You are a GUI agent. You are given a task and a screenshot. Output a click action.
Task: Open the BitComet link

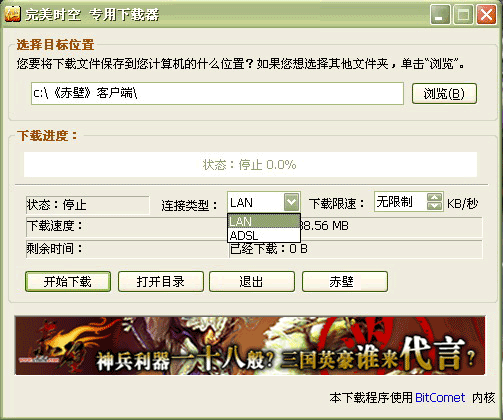[440, 398]
